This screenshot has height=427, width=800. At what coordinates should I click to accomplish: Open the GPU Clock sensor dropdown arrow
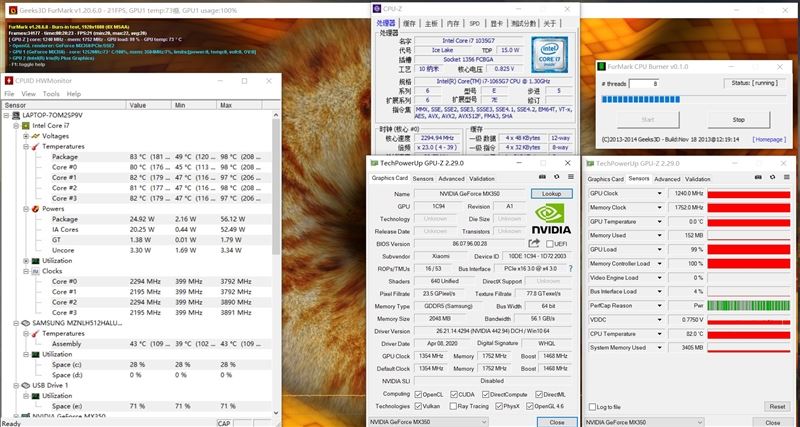click(659, 194)
